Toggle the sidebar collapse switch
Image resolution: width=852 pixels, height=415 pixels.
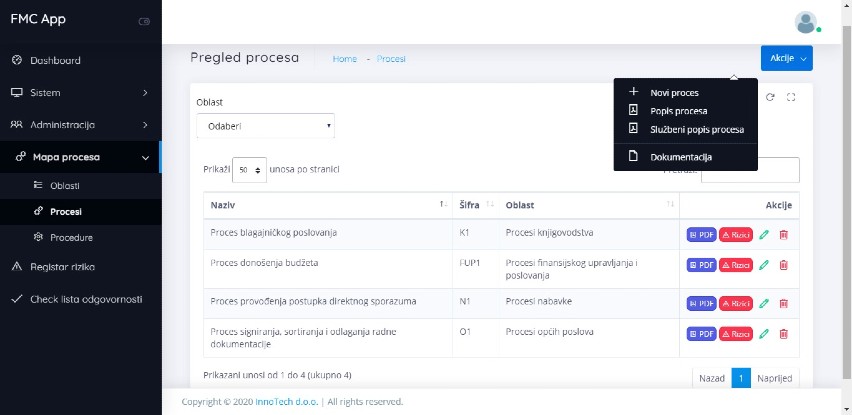pyautogui.click(x=144, y=21)
